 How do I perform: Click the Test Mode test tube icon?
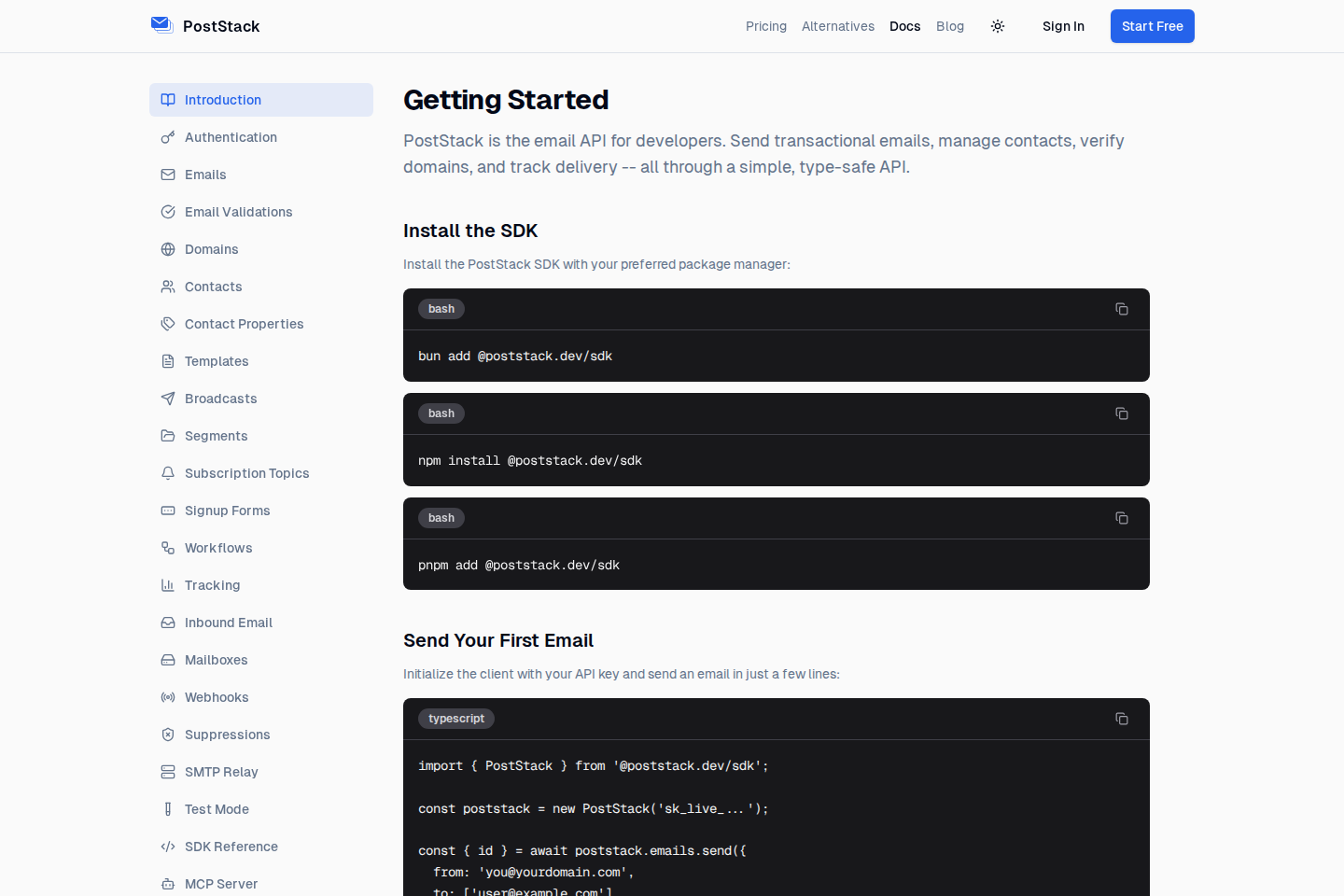pyautogui.click(x=168, y=809)
